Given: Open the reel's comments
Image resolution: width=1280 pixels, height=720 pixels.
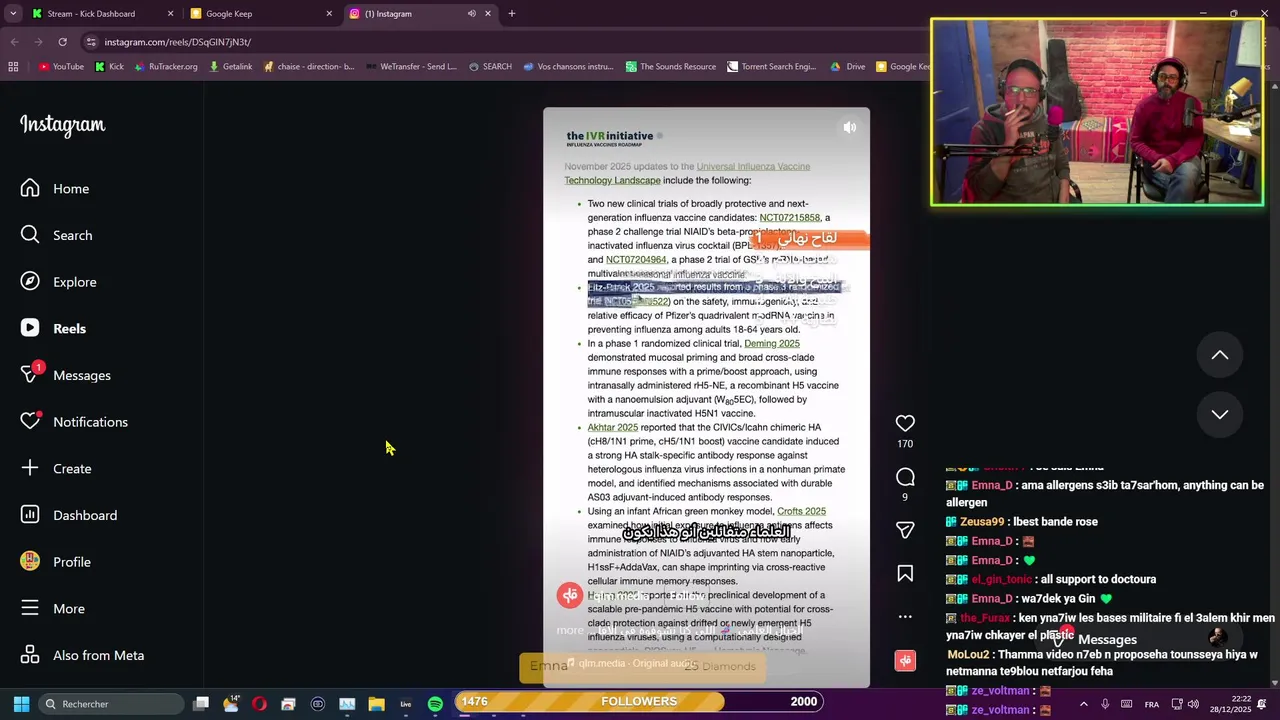Looking at the screenshot, I should [905, 477].
